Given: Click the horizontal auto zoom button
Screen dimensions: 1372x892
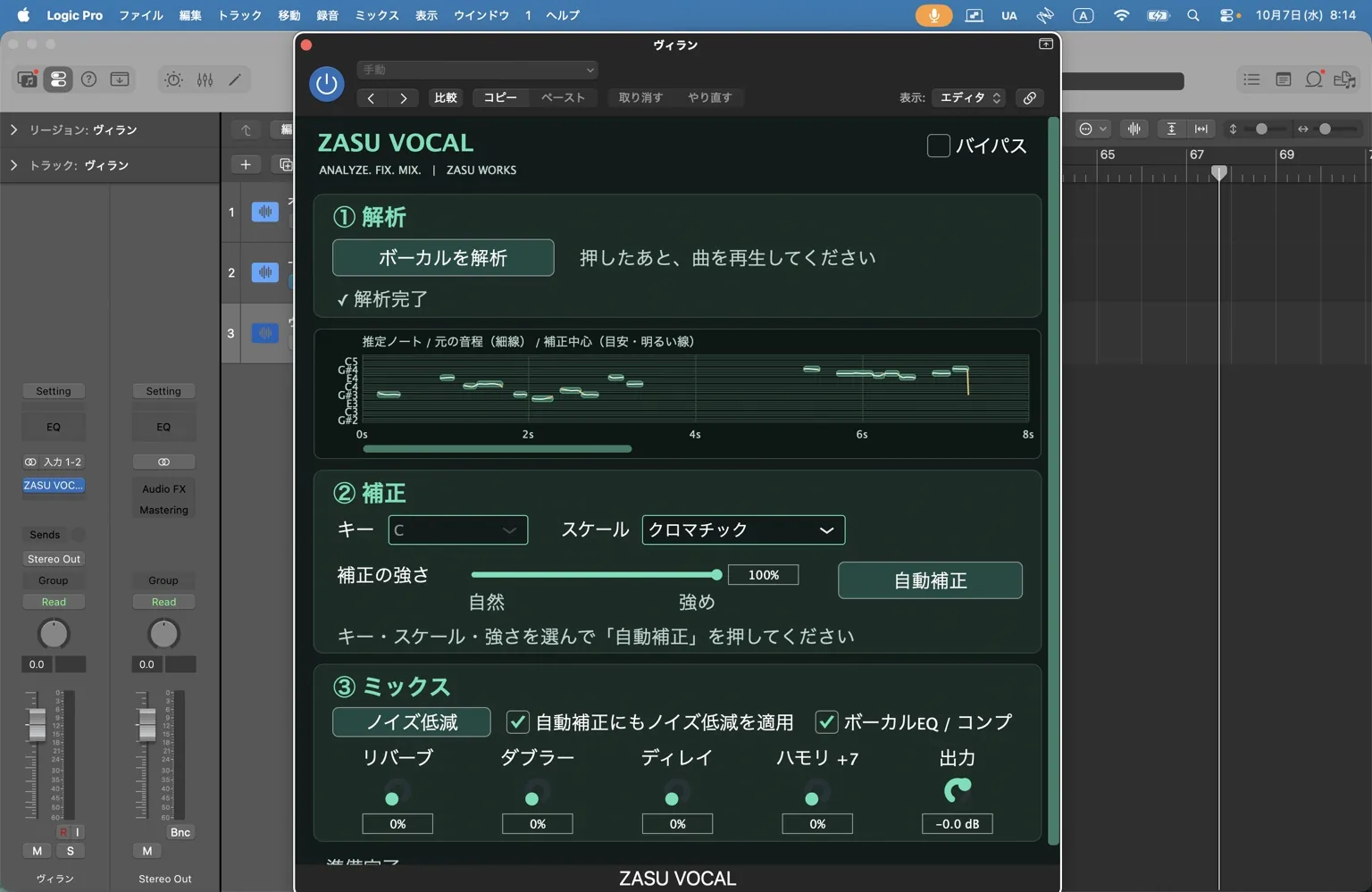Looking at the screenshot, I should (x=1200, y=129).
